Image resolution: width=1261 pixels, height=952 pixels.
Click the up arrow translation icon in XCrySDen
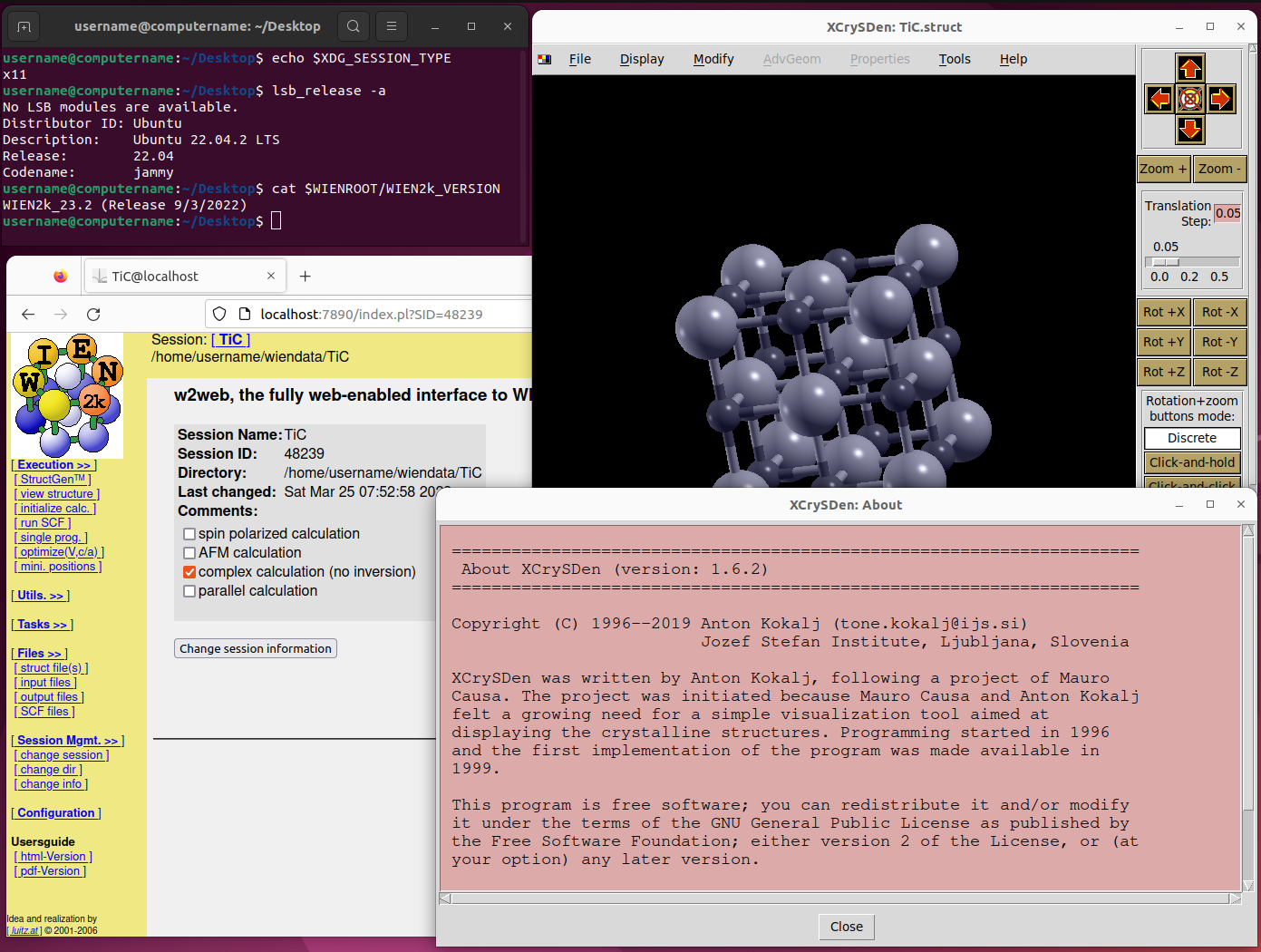(1190, 68)
